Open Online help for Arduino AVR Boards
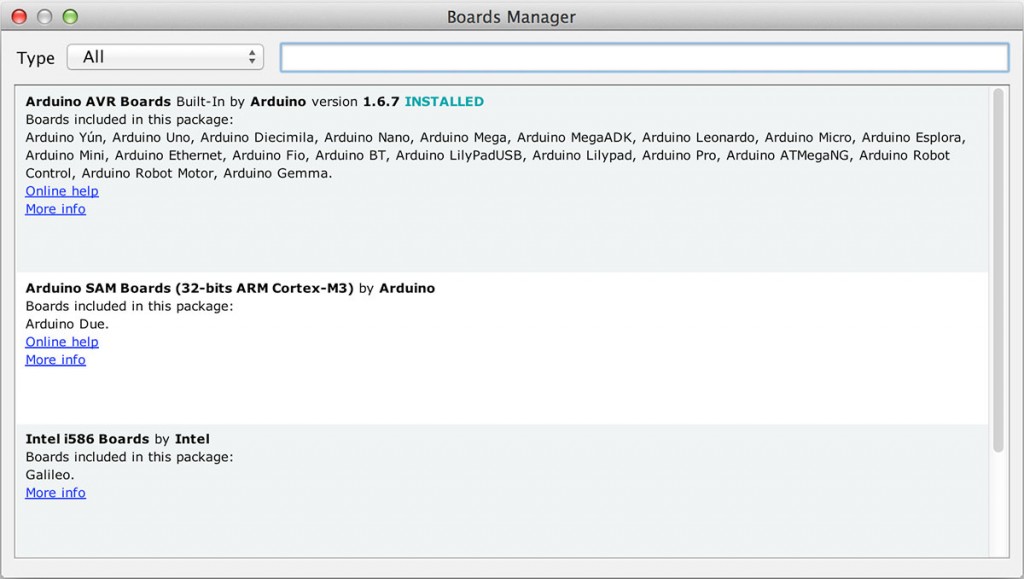 coord(62,191)
